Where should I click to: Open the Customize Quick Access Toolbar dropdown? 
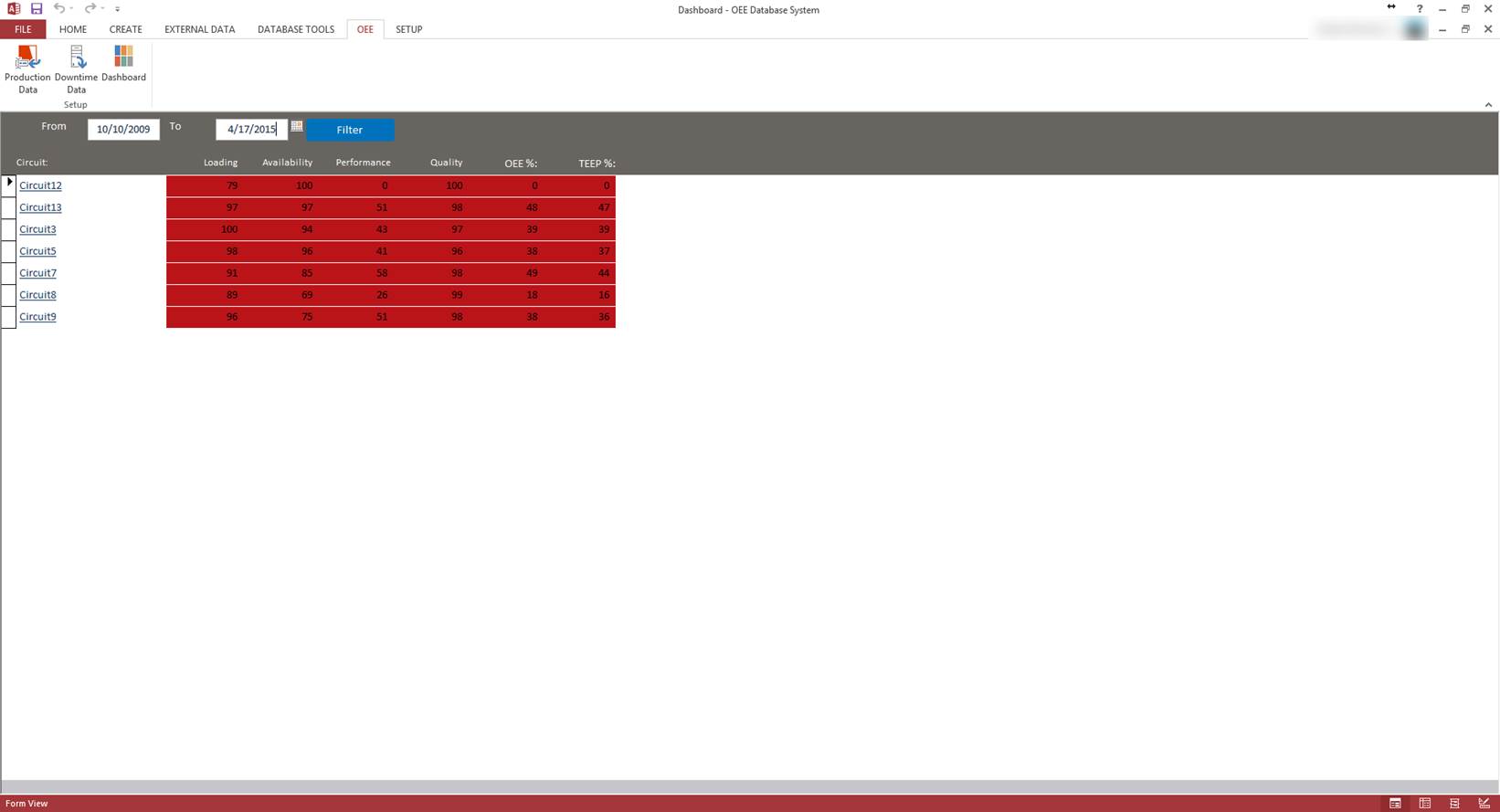pyautogui.click(x=117, y=8)
